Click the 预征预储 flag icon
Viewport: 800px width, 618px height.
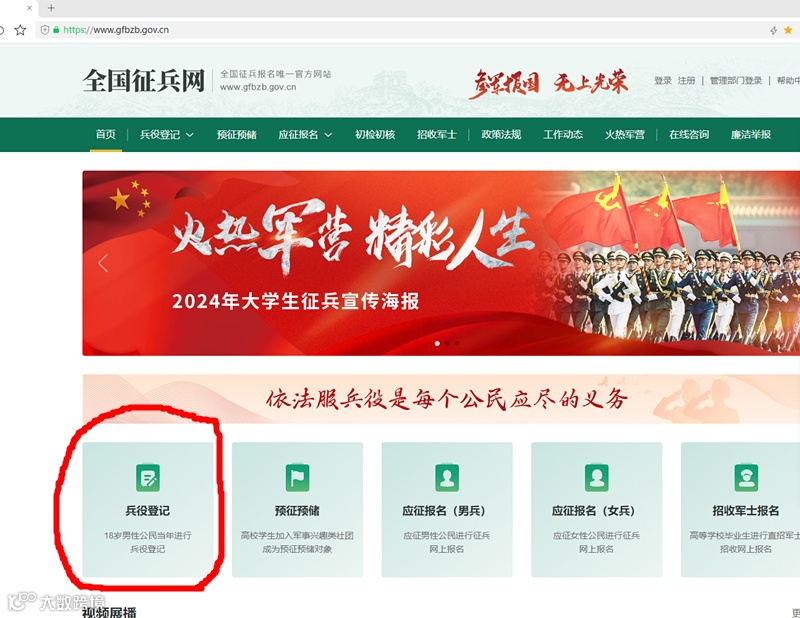coord(297,478)
